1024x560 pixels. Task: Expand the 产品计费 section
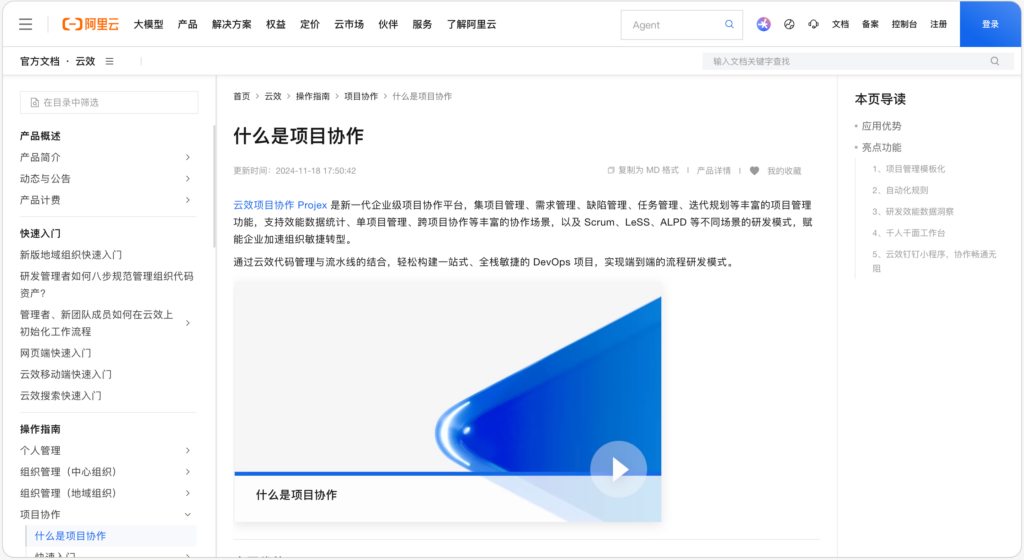187,200
